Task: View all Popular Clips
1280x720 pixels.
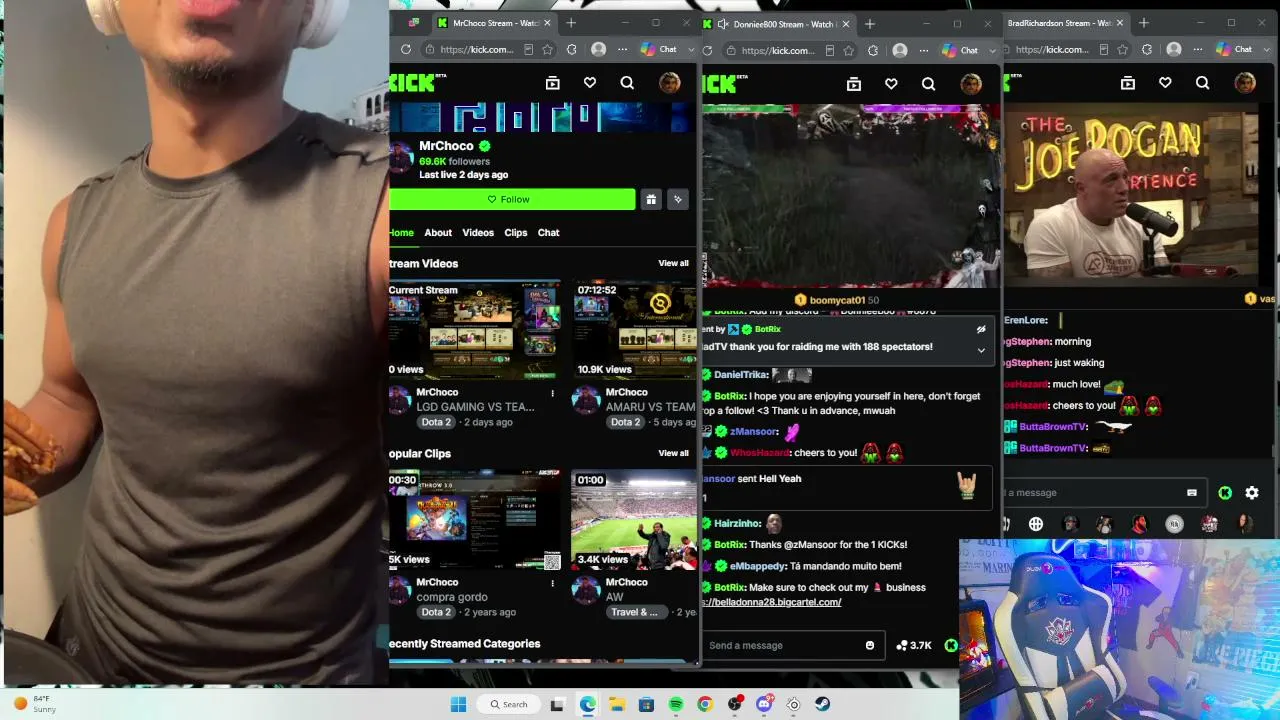Action: 673,453
